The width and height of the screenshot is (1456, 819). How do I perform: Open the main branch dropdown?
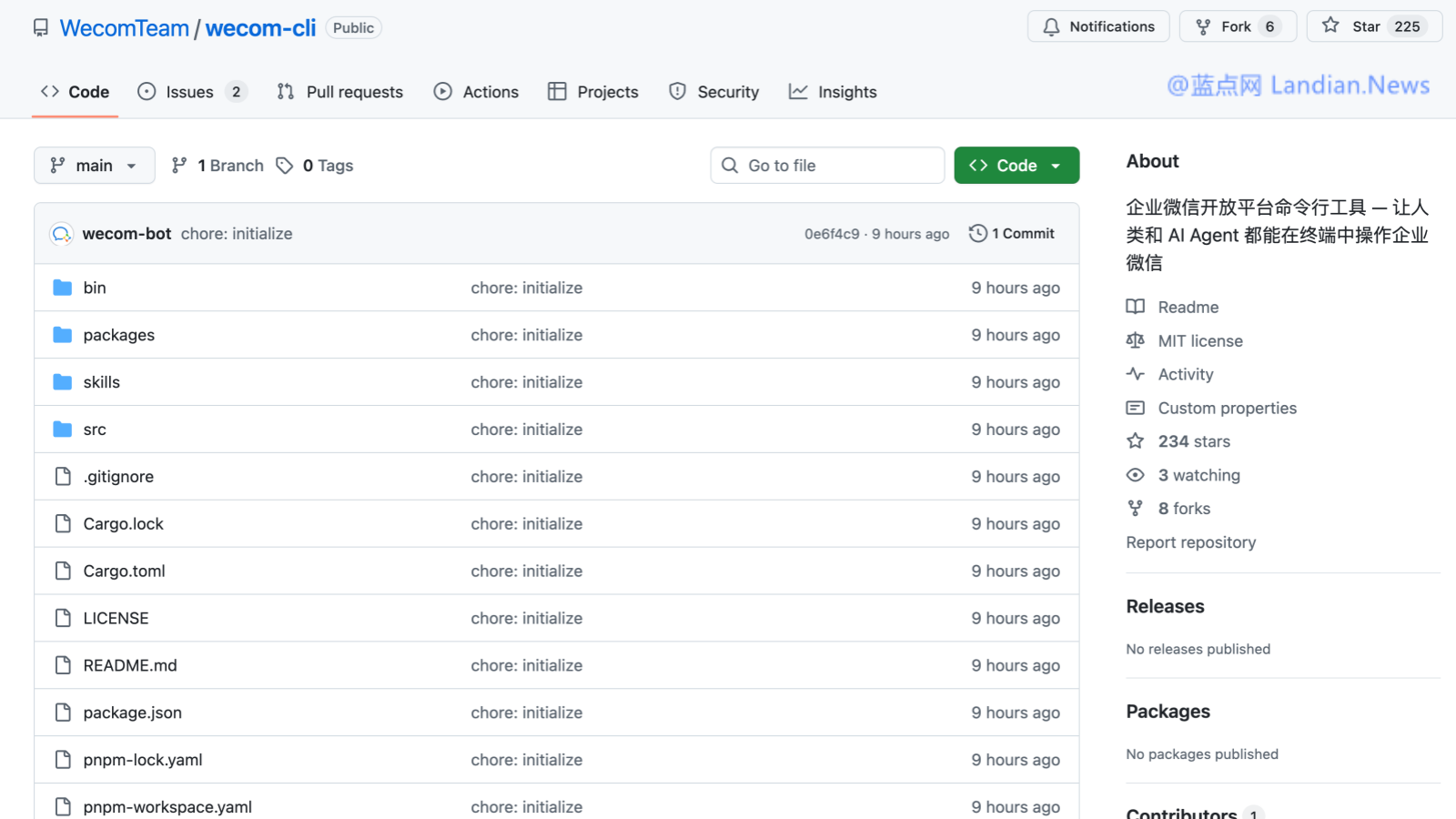(95, 166)
